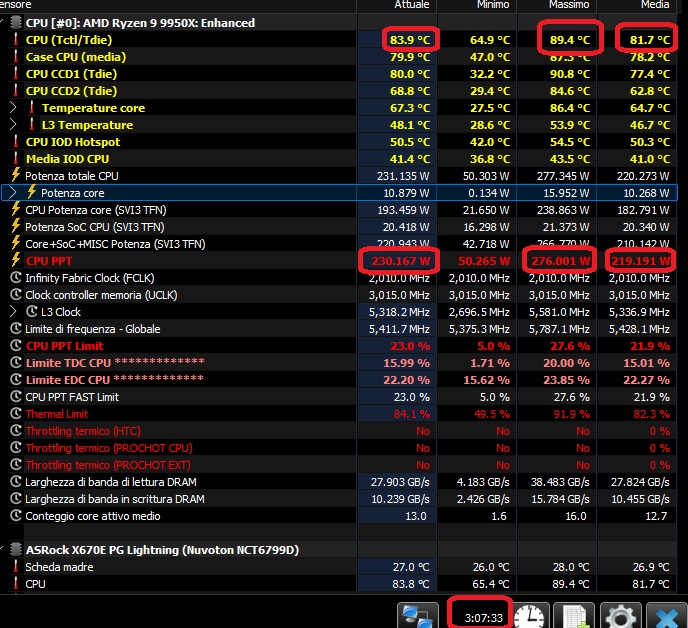Screen dimensions: 688x628
Task: Select the Conteggio core attivo medio row
Action: [339, 516]
